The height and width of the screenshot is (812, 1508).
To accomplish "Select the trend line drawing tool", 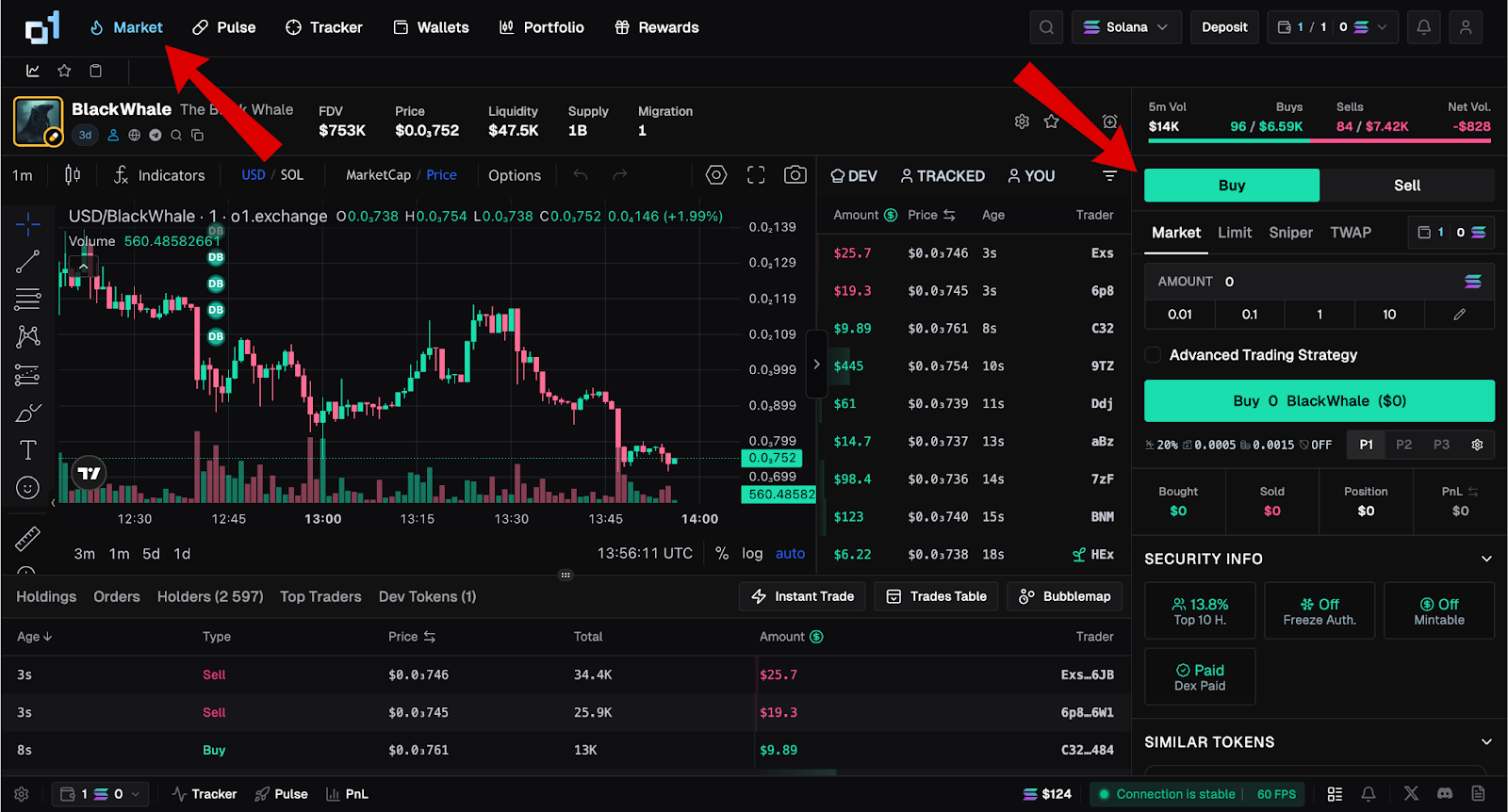I will [x=28, y=261].
